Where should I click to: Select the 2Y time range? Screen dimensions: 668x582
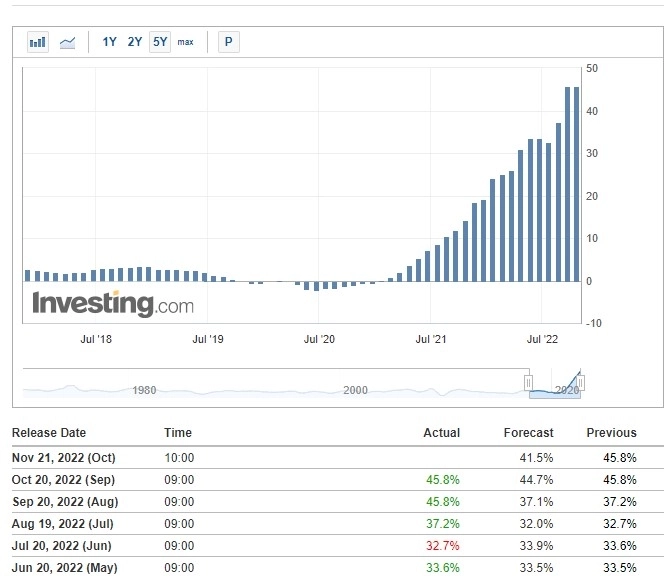(135, 42)
